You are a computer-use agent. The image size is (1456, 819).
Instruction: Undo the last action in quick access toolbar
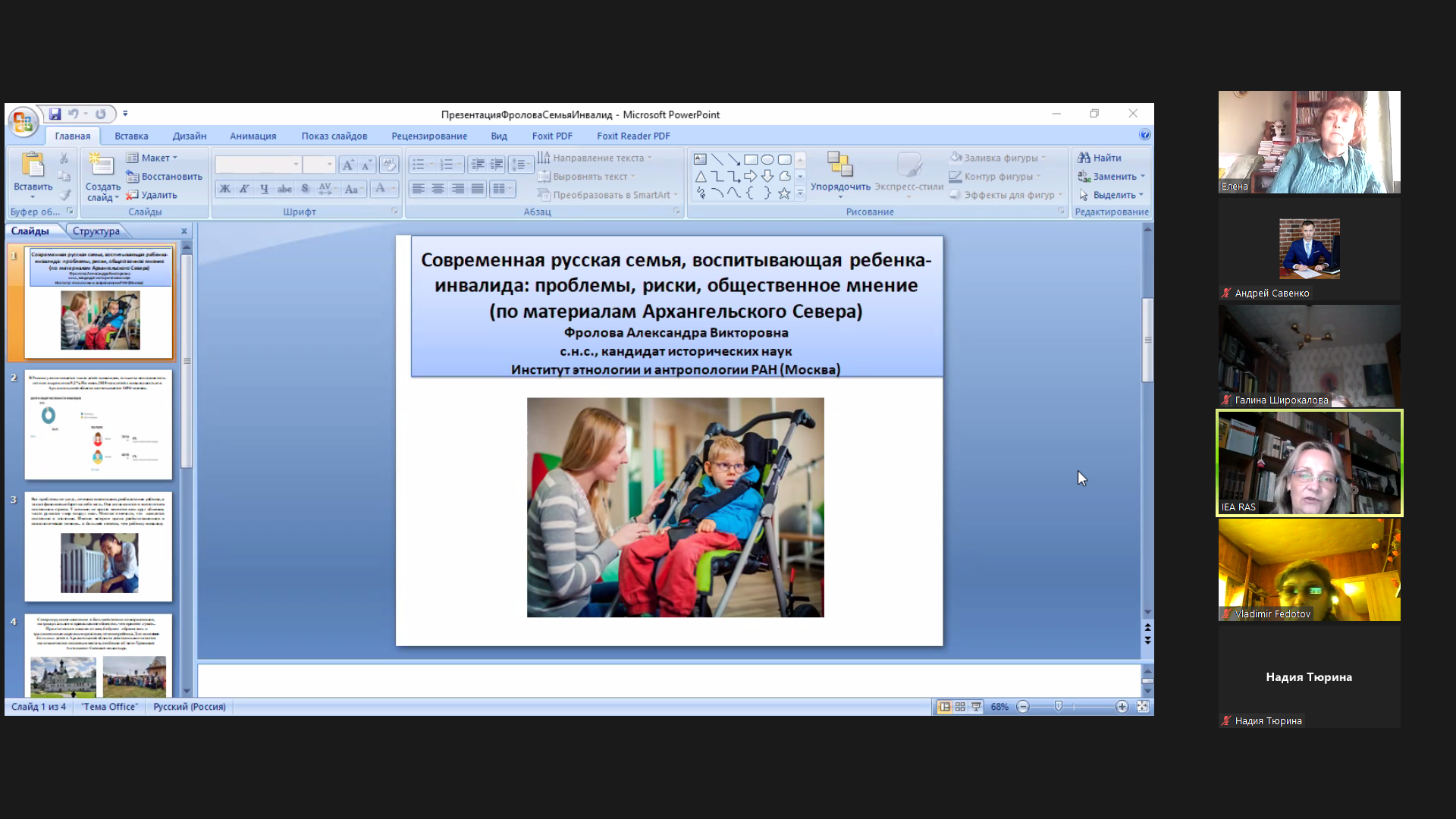click(x=74, y=114)
